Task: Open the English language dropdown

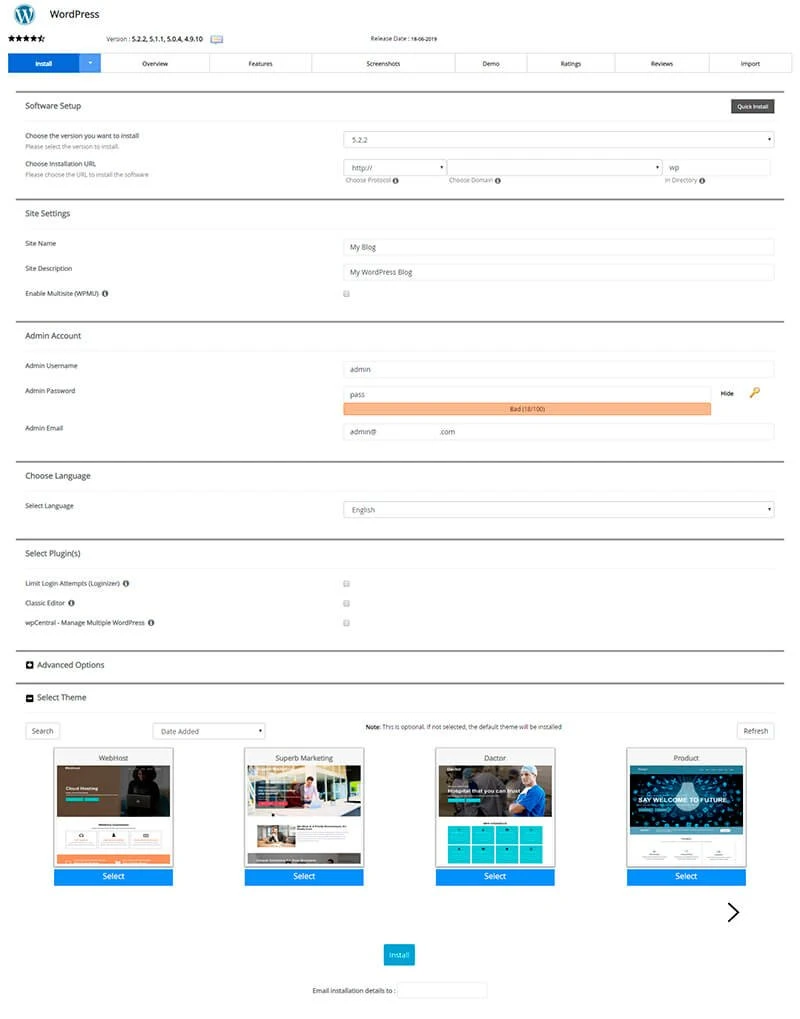Action: (x=559, y=510)
